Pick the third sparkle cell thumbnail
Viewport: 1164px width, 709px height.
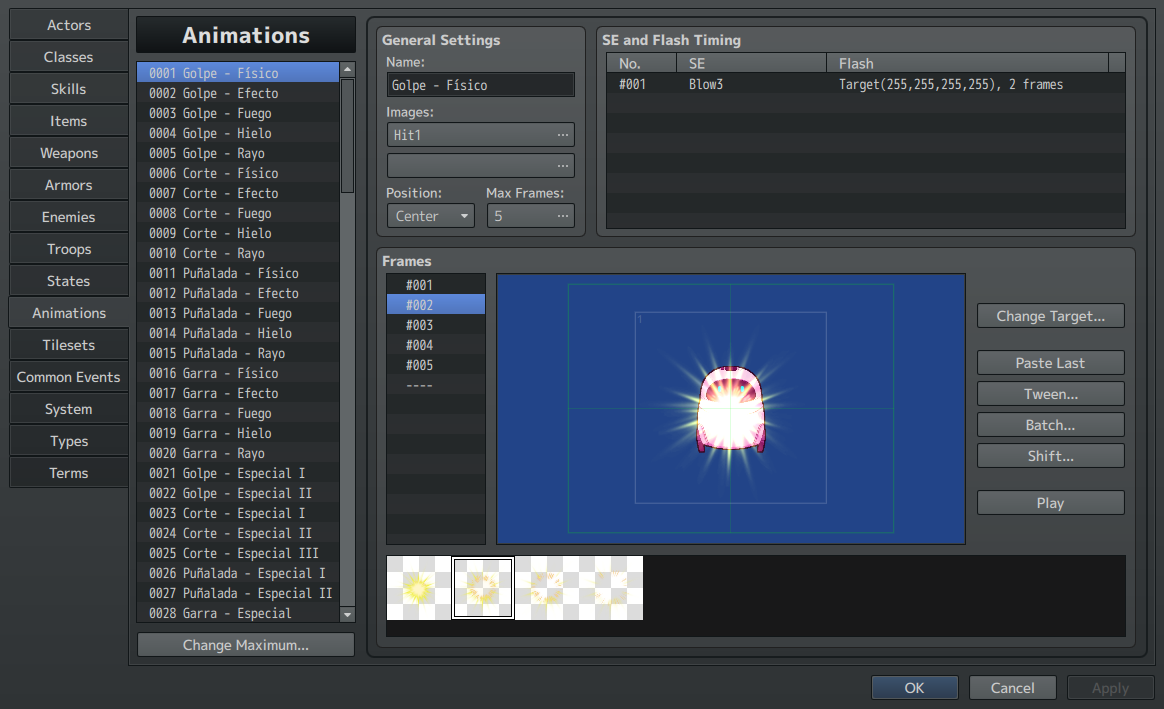pos(547,588)
